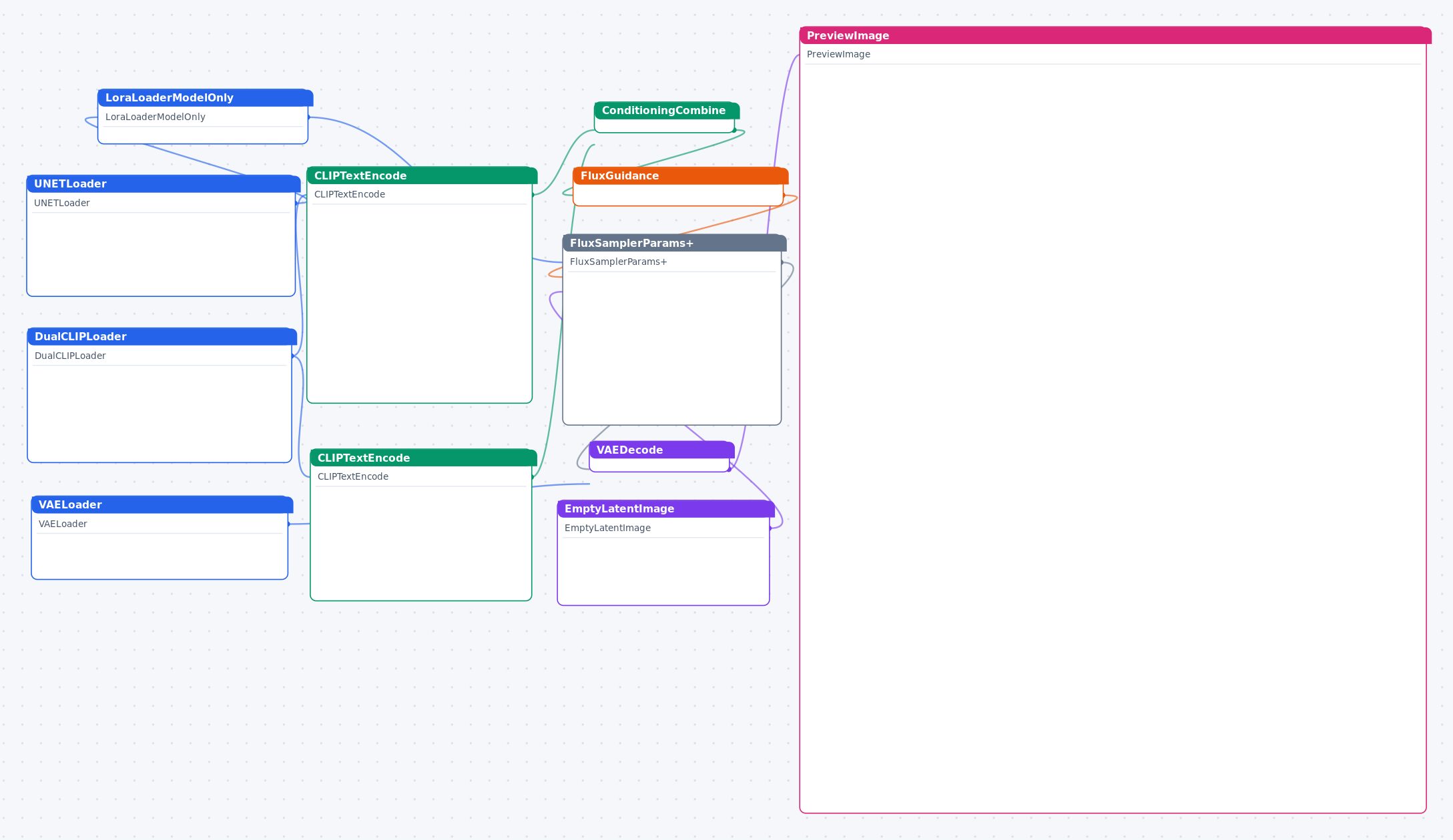Click the DualCLIPLoader output port dot
This screenshot has width=1453, height=840.
292,356
